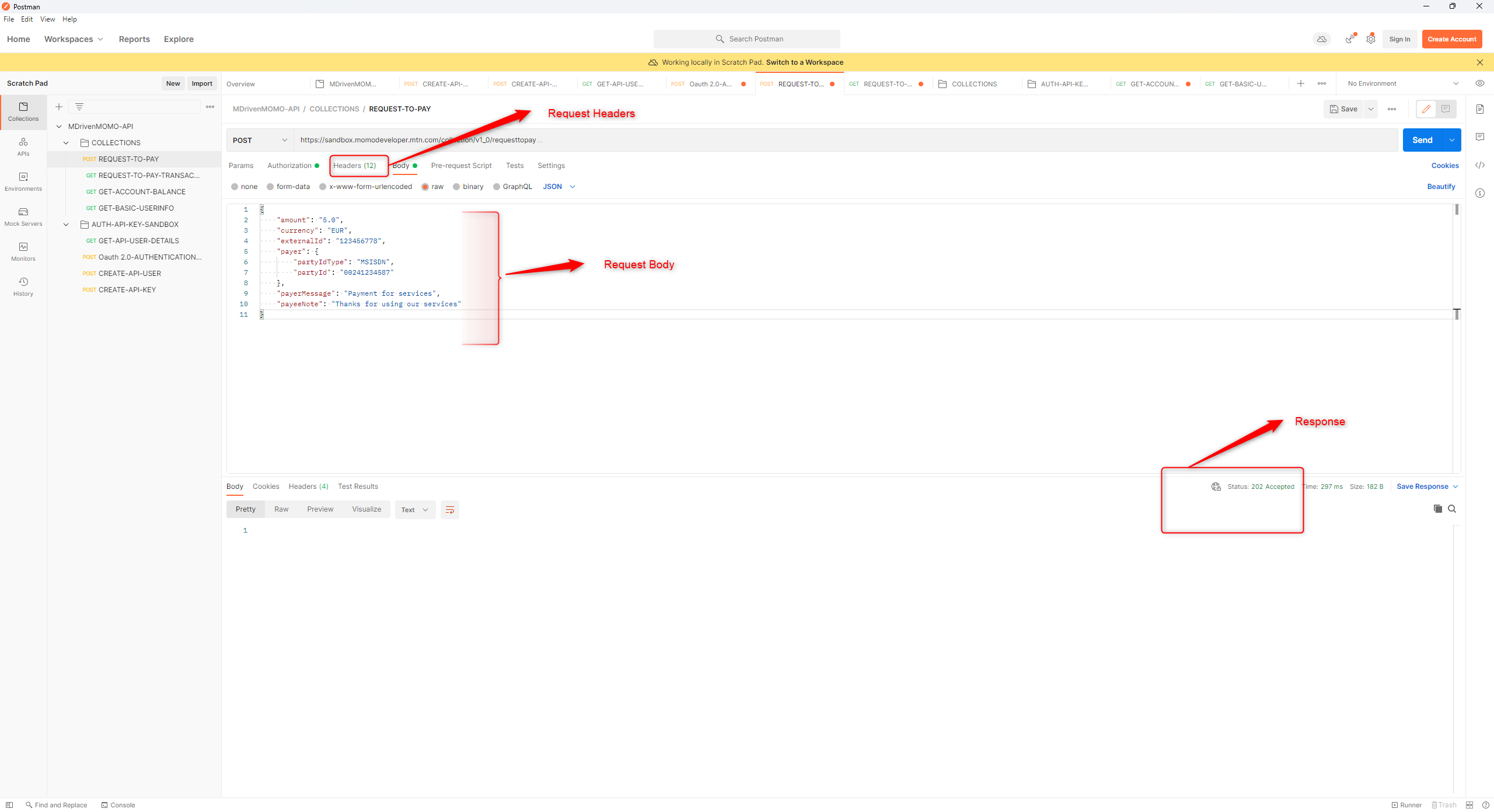Screen dimensions: 1494x812
Task: Collapse the AUTH-API-KEY-SANDBOX folder
Action: [66, 225]
